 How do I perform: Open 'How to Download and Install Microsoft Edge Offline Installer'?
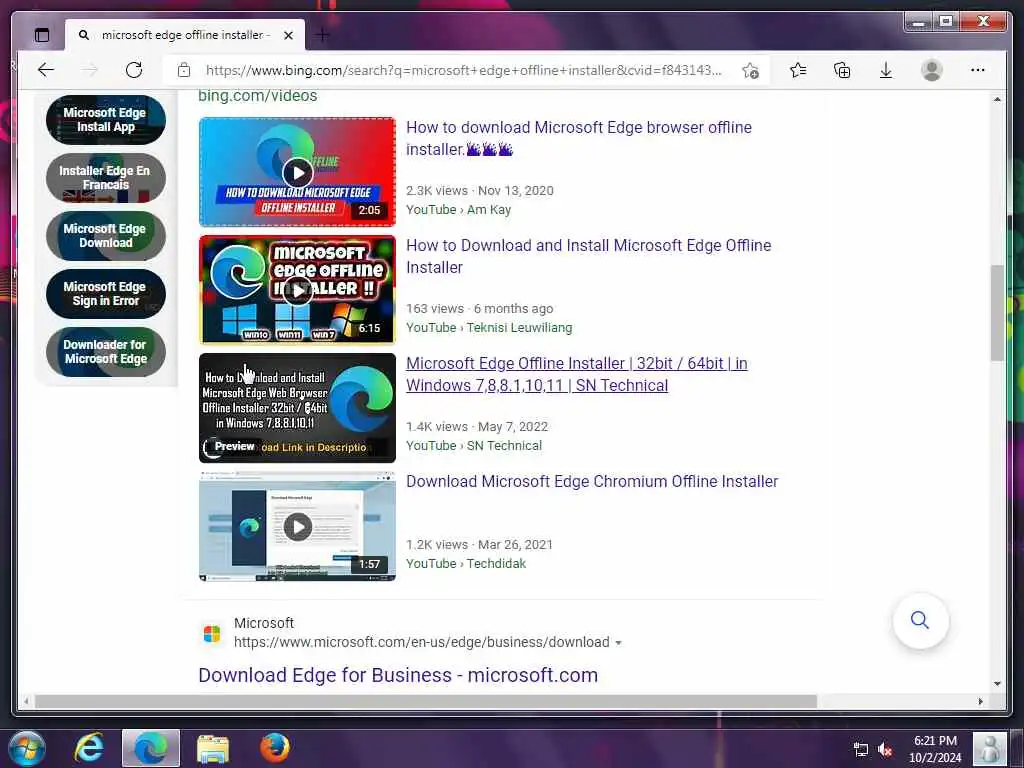[588, 256]
